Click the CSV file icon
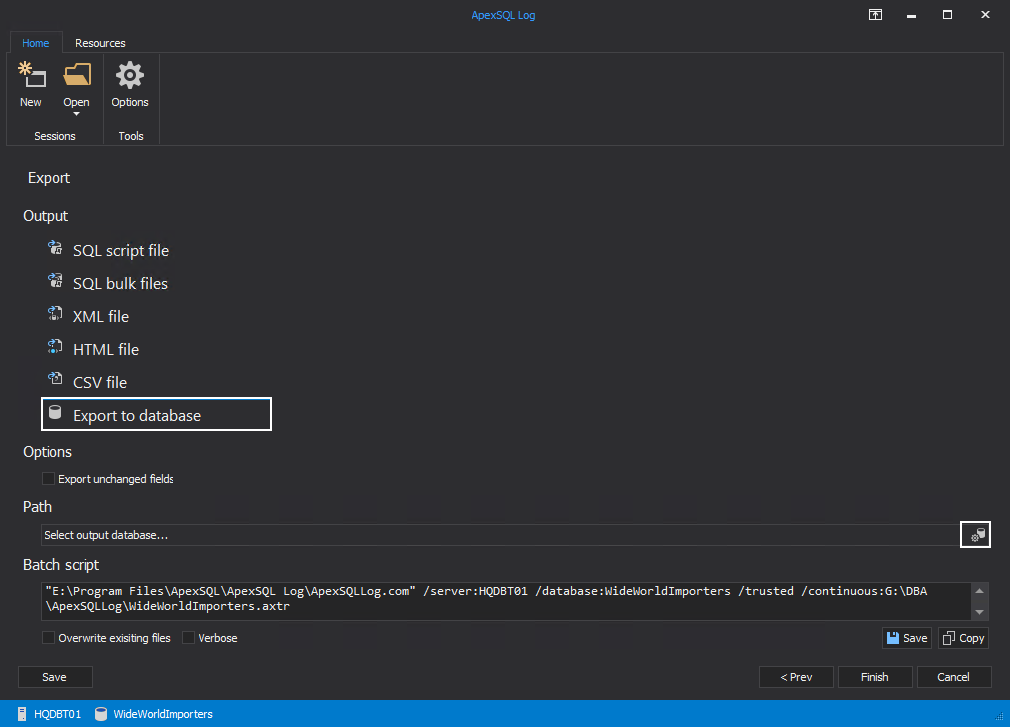Image resolution: width=1010 pixels, height=727 pixels. (x=55, y=380)
